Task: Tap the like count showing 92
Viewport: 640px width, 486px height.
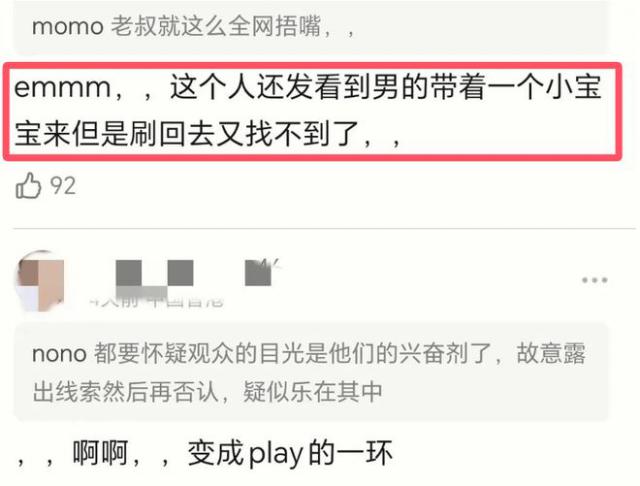Action: (63, 186)
